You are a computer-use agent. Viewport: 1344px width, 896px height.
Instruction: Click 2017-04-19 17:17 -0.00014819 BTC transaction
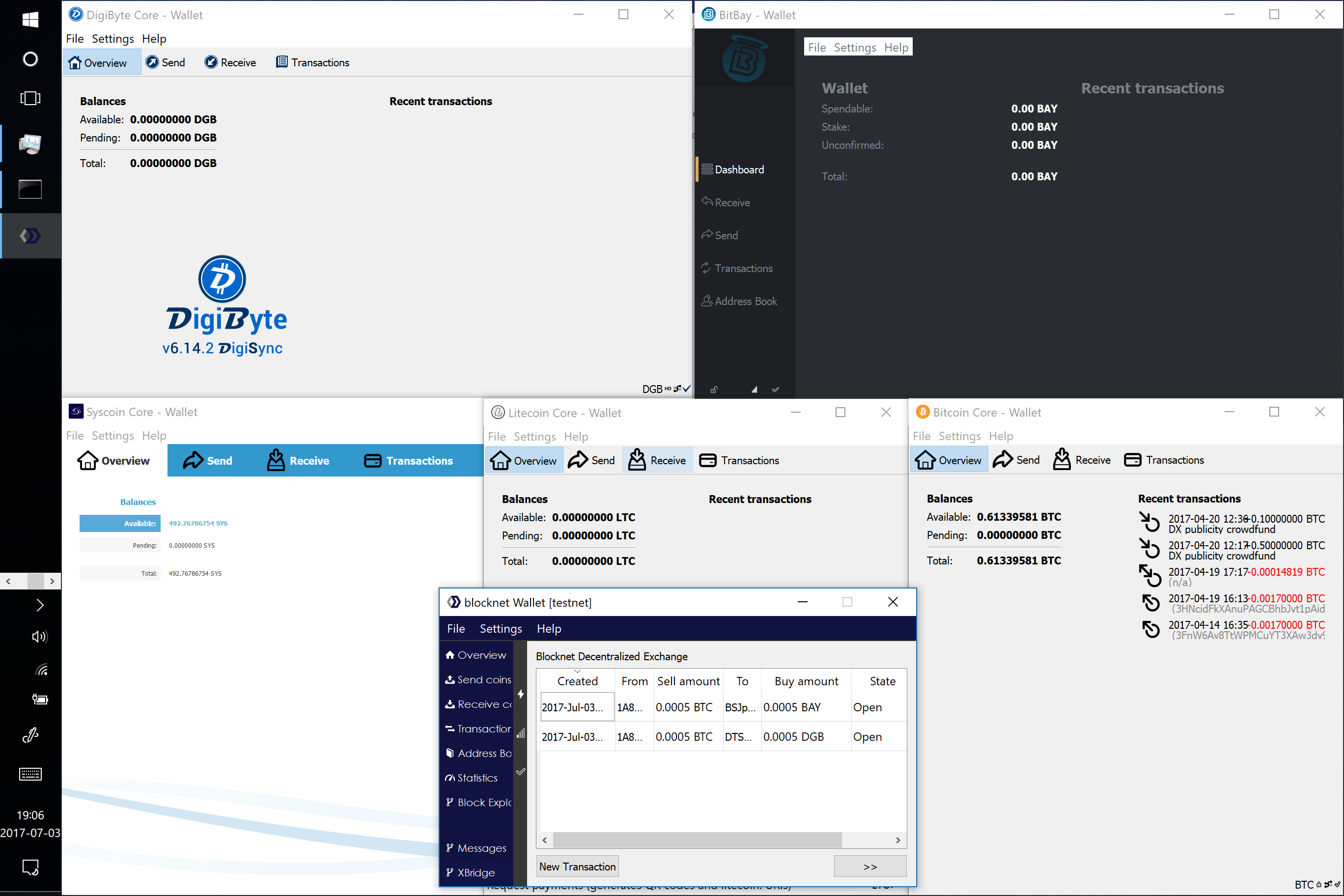1232,577
